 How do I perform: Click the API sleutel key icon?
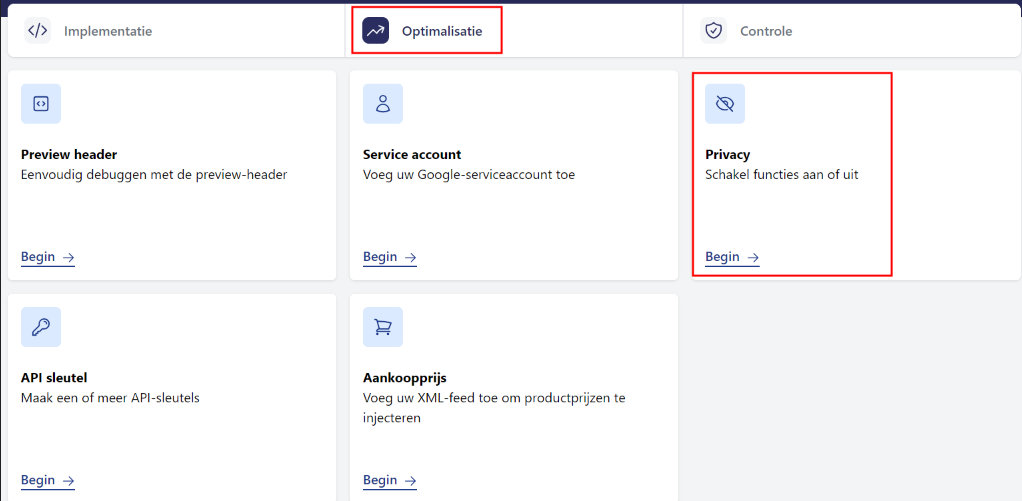click(41, 327)
